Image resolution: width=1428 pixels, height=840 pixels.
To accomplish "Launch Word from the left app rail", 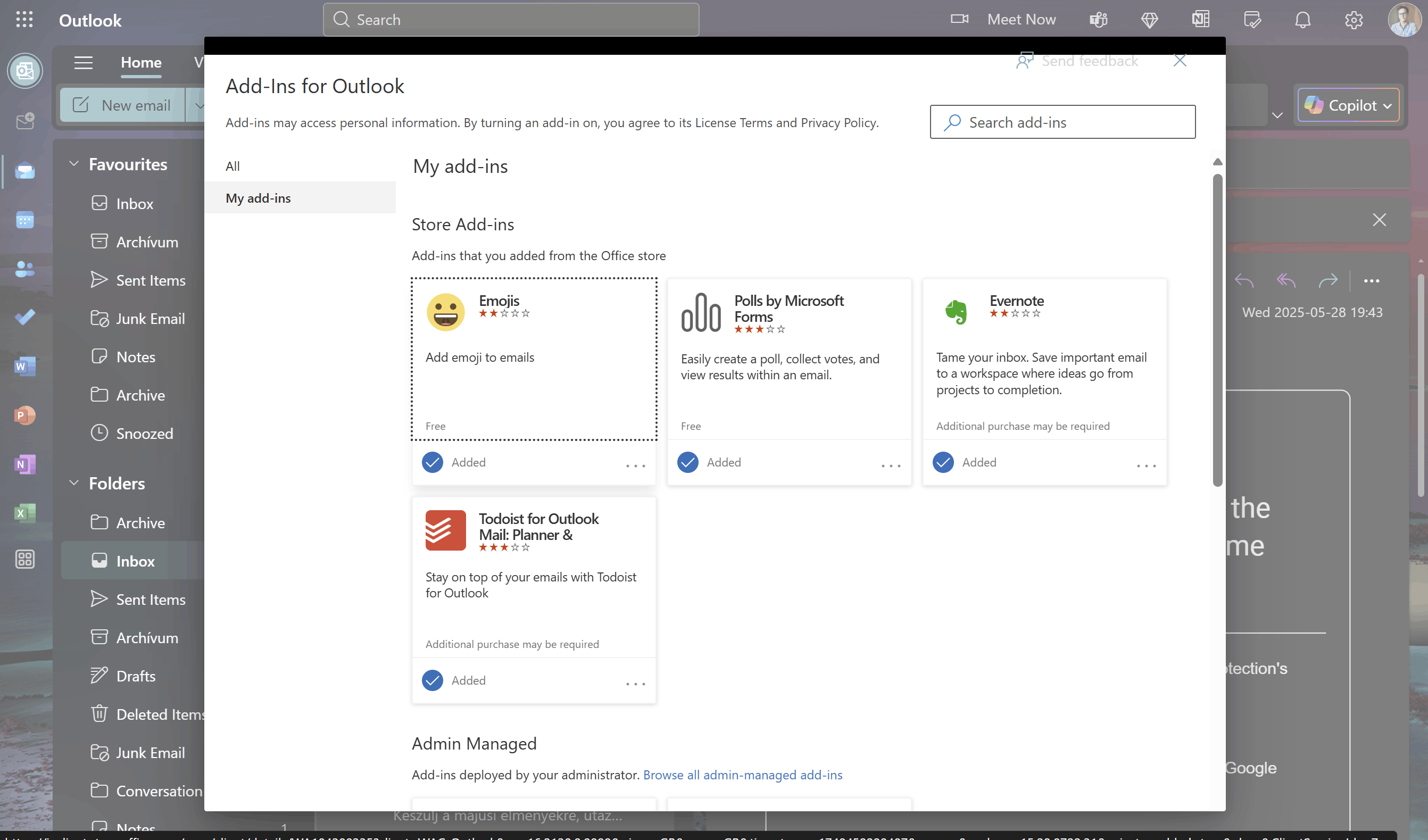I will click(25, 366).
